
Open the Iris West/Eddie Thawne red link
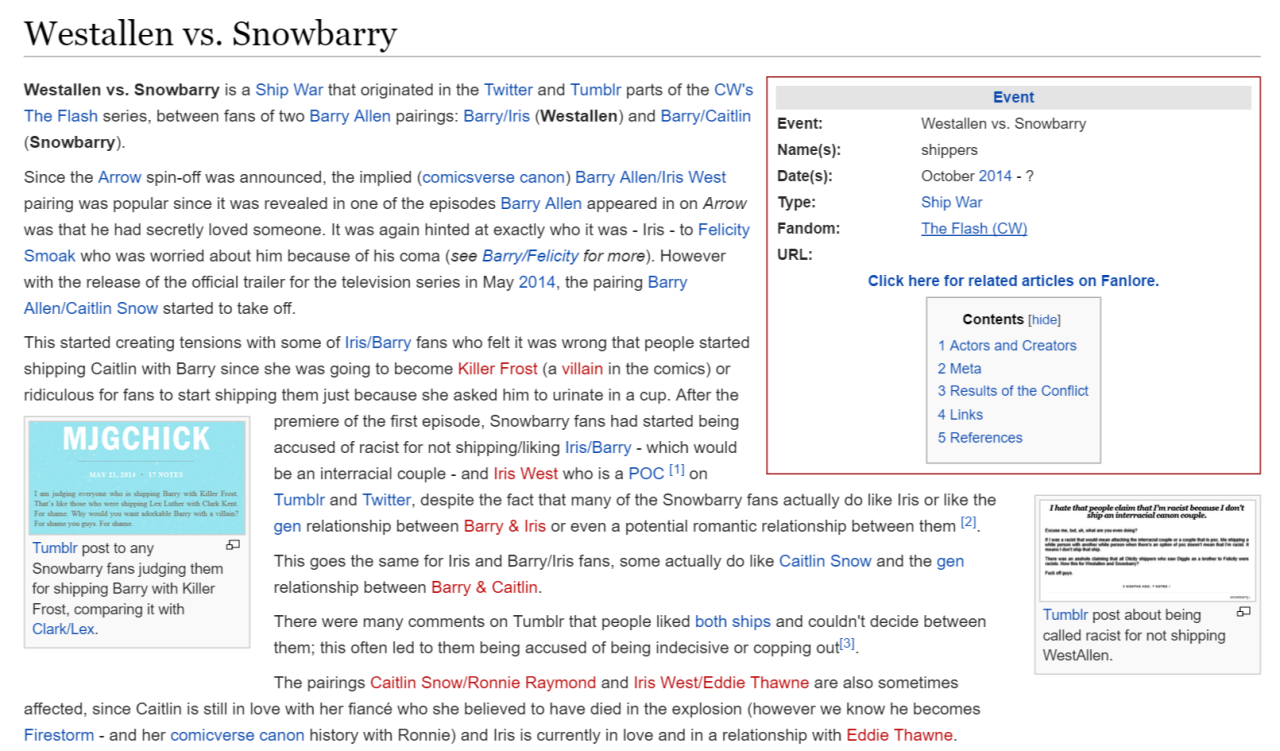pos(721,683)
